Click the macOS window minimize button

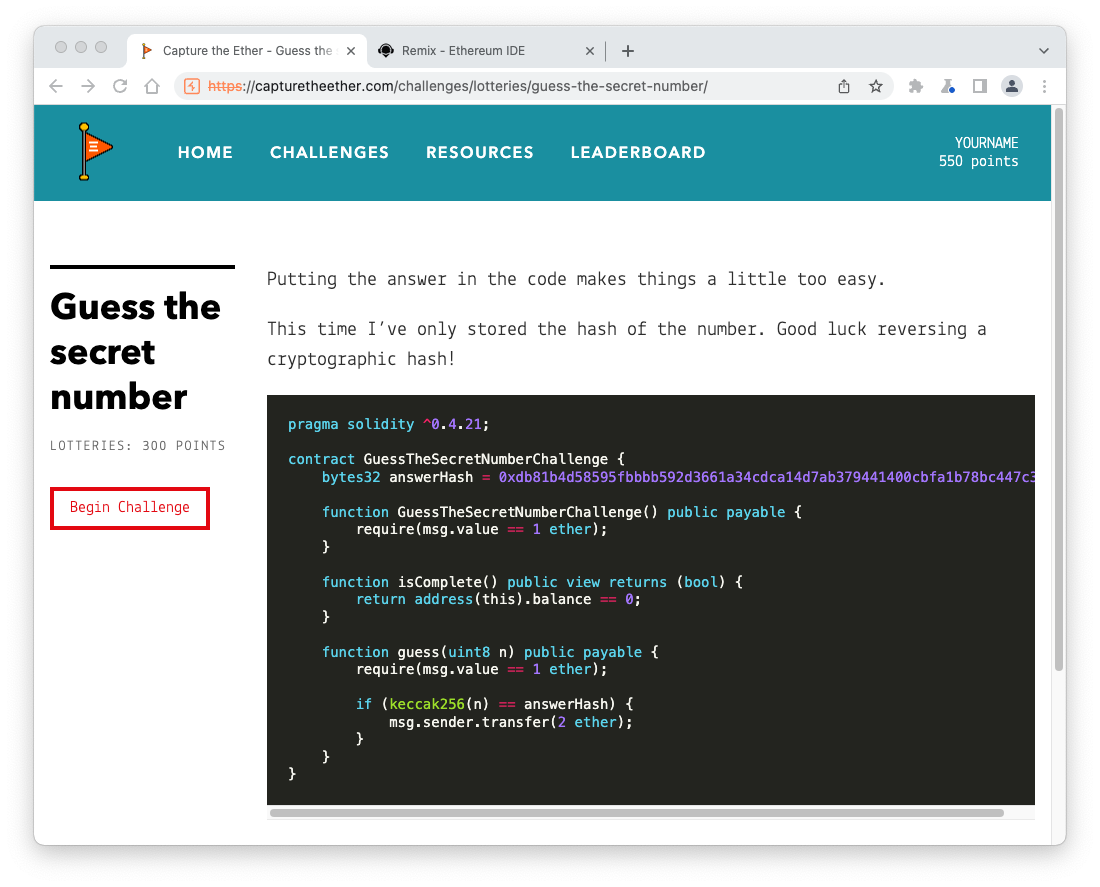(81, 46)
